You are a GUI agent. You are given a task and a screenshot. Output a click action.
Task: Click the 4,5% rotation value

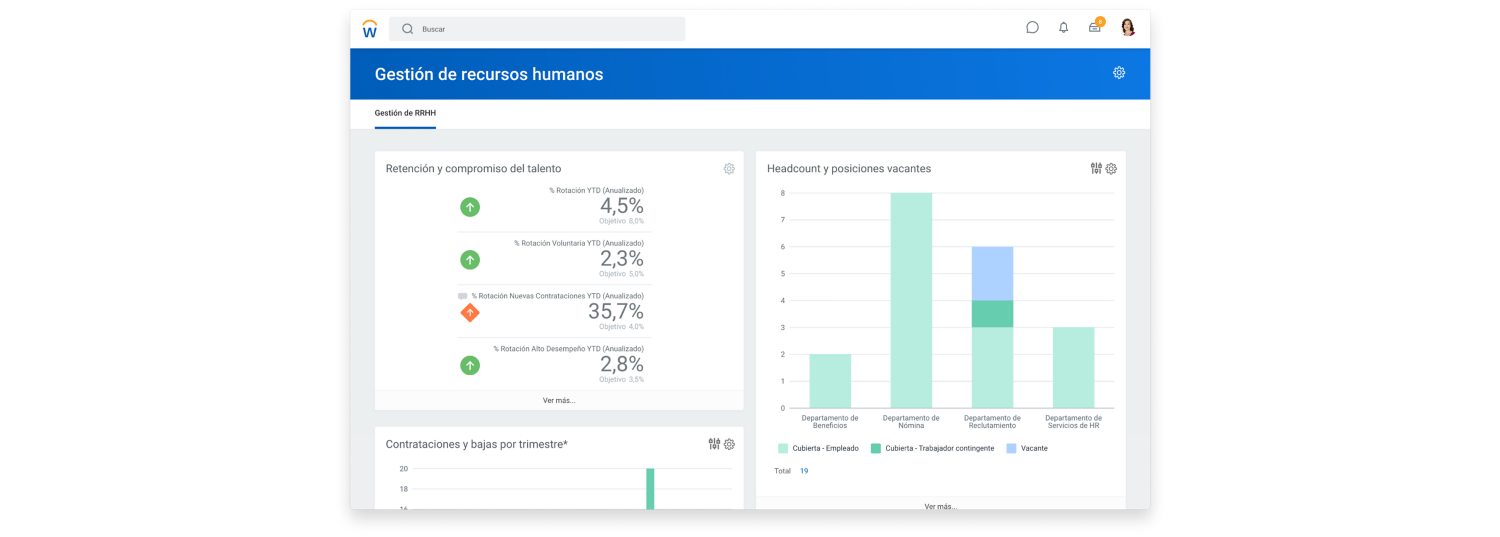tap(621, 206)
